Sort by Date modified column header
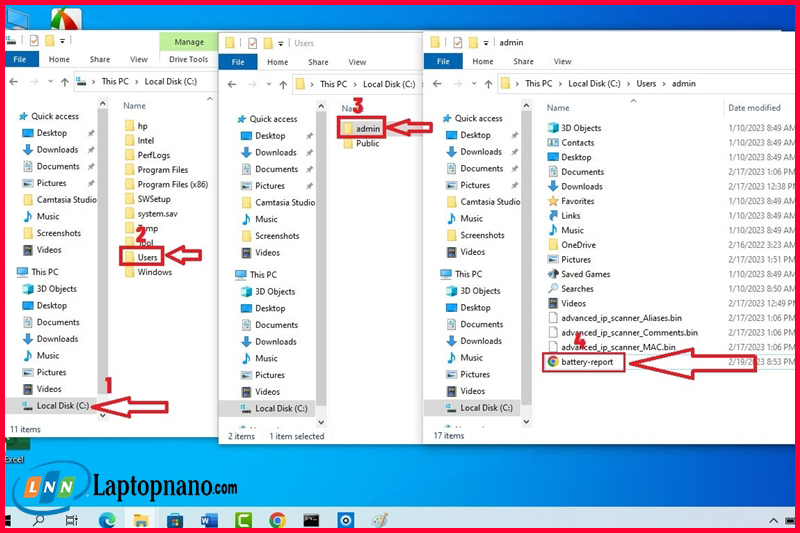Image resolution: width=800 pixels, height=533 pixels. 754,108
